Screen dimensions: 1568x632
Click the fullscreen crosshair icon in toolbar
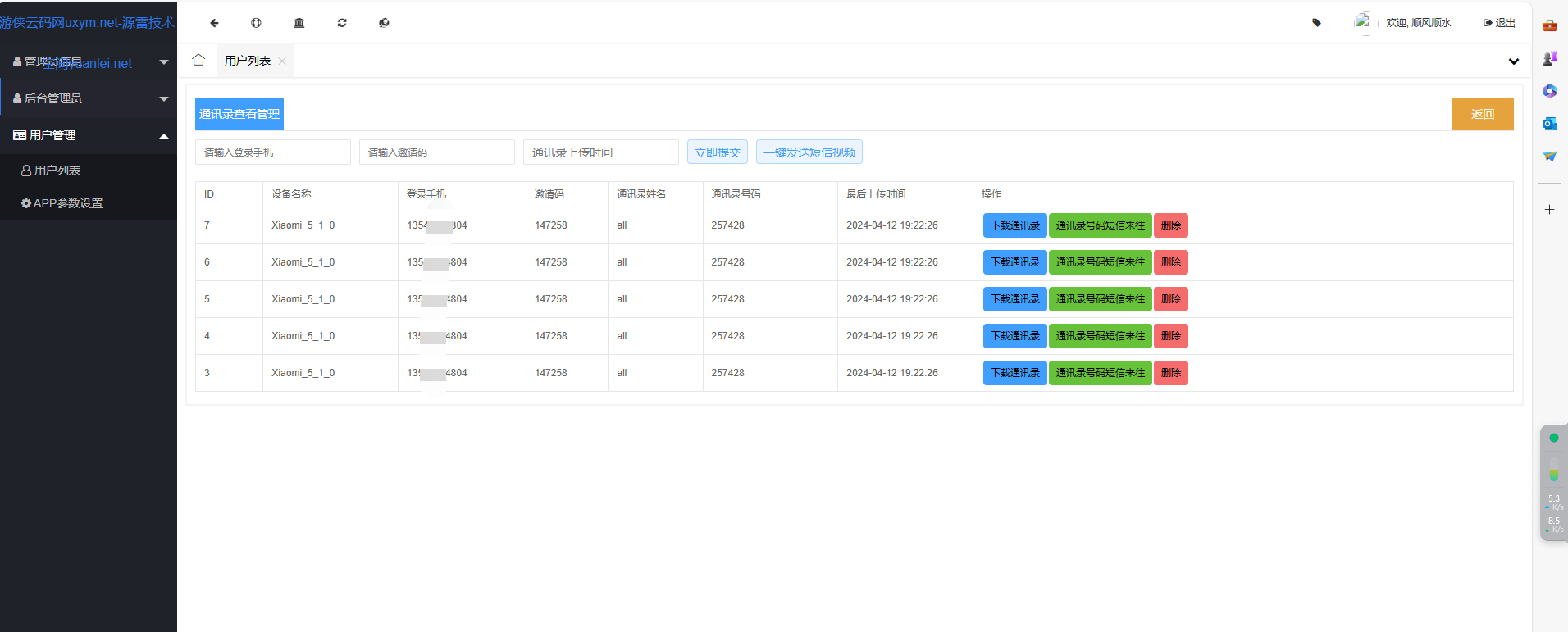click(x=256, y=23)
